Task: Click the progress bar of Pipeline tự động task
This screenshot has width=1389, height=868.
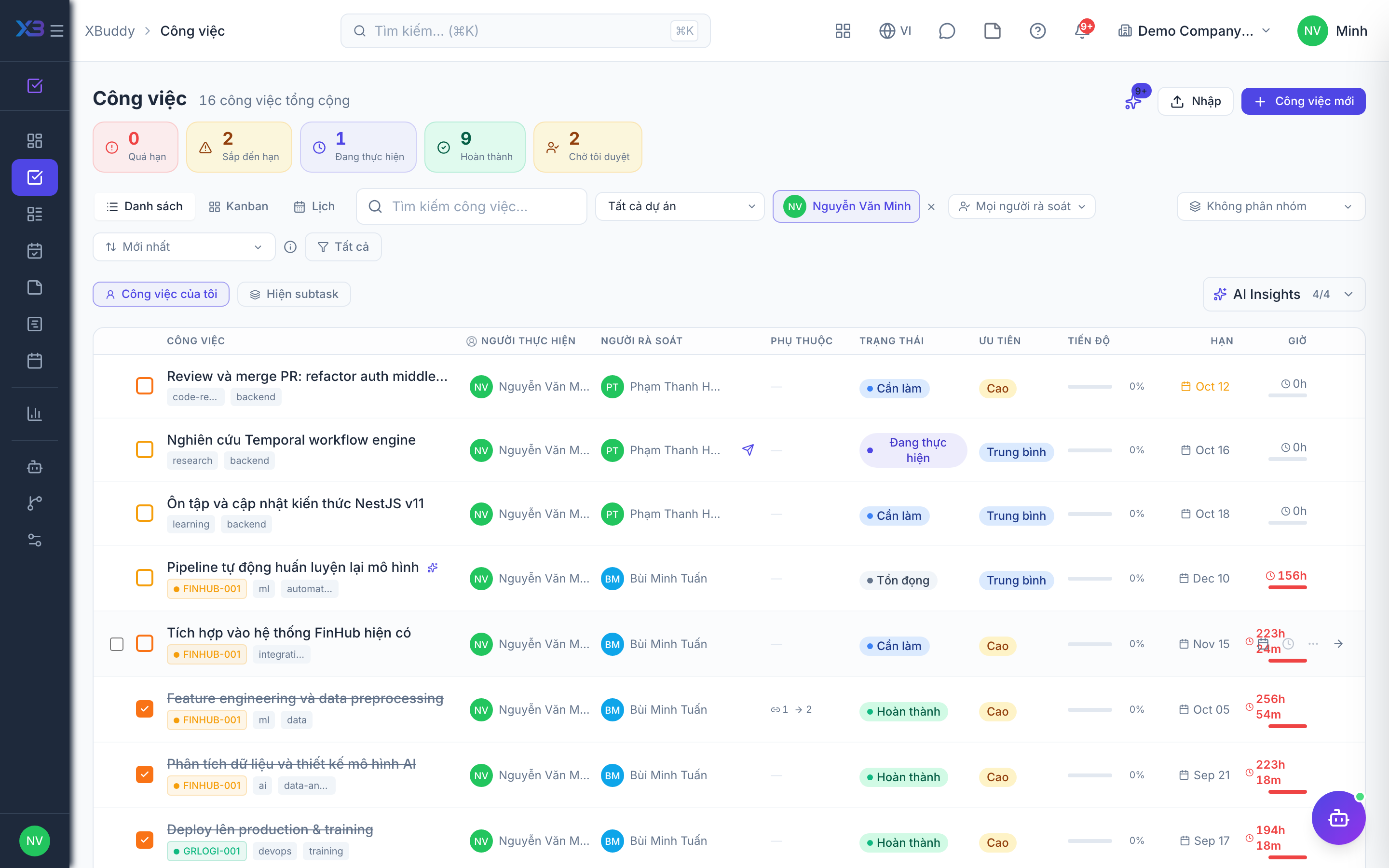Action: pyautogui.click(x=1089, y=579)
